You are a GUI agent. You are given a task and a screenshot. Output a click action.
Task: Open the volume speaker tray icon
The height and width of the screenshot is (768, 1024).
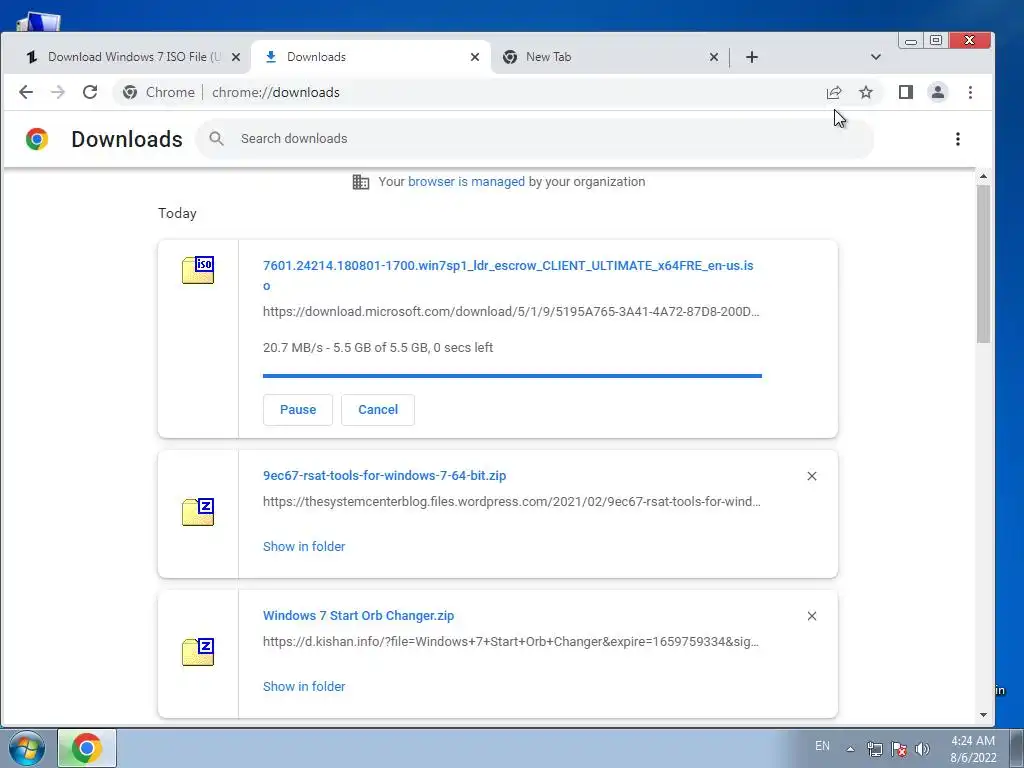coord(922,749)
